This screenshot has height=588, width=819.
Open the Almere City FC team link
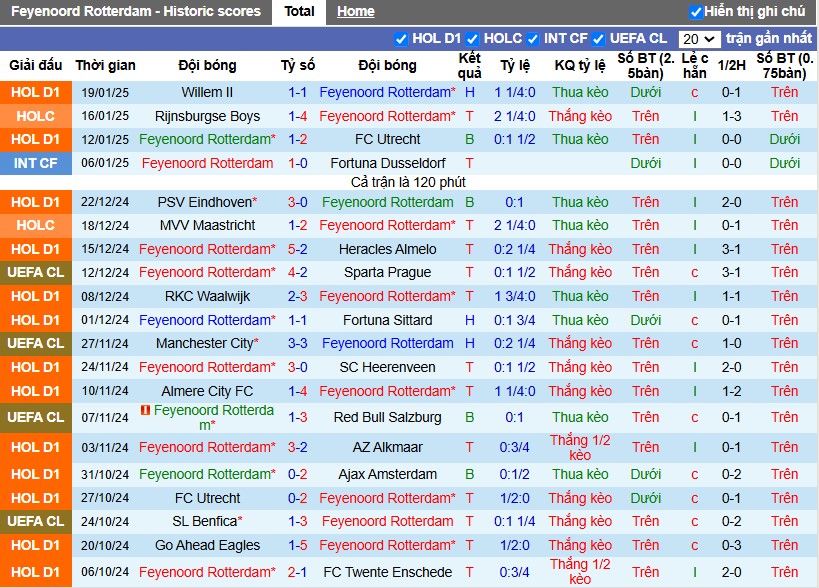point(207,391)
